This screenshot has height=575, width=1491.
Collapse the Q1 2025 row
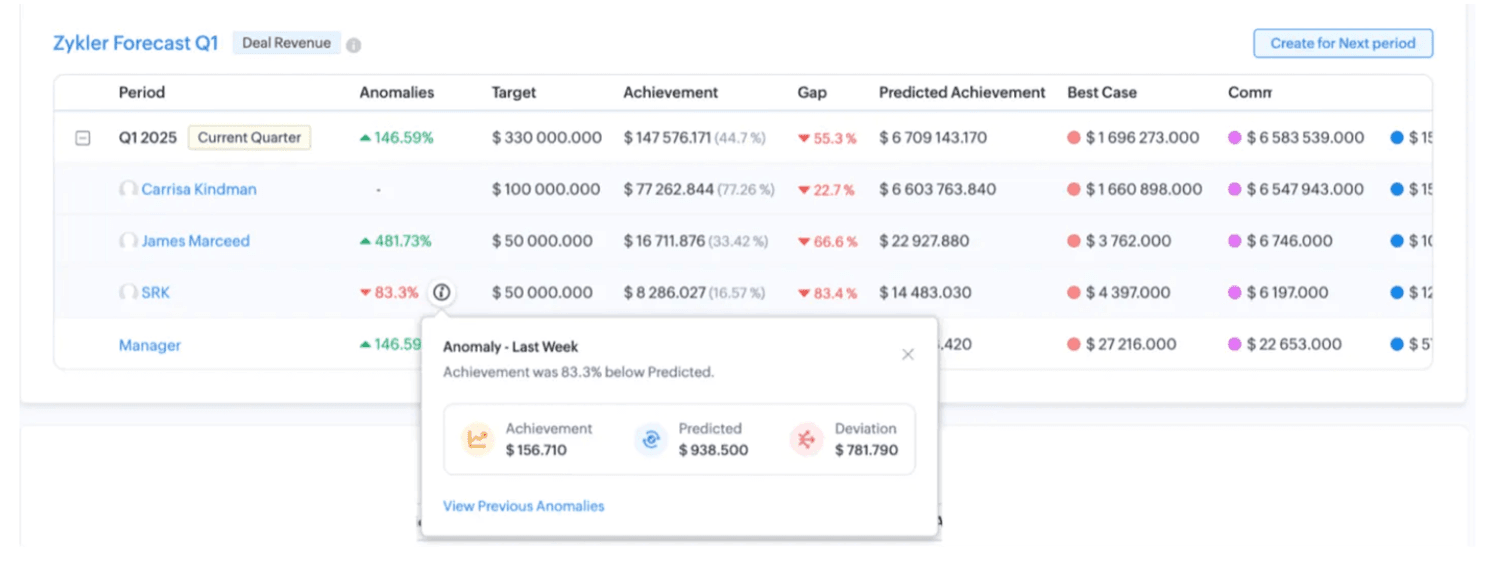point(83,138)
